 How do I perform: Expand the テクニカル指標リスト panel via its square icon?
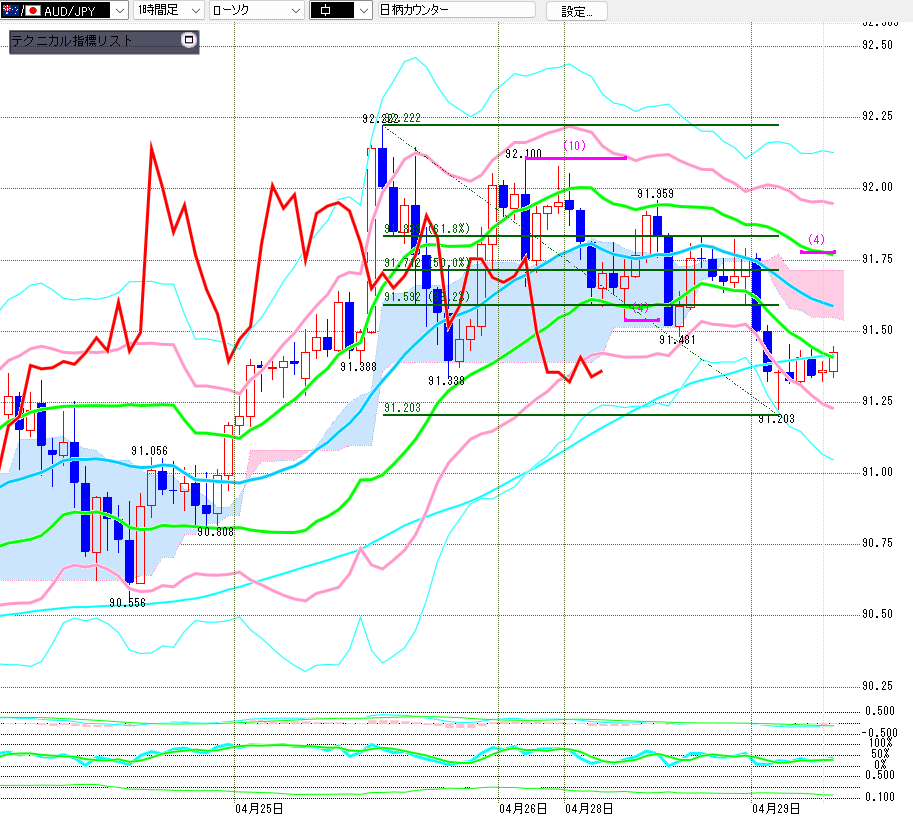click(x=189, y=40)
